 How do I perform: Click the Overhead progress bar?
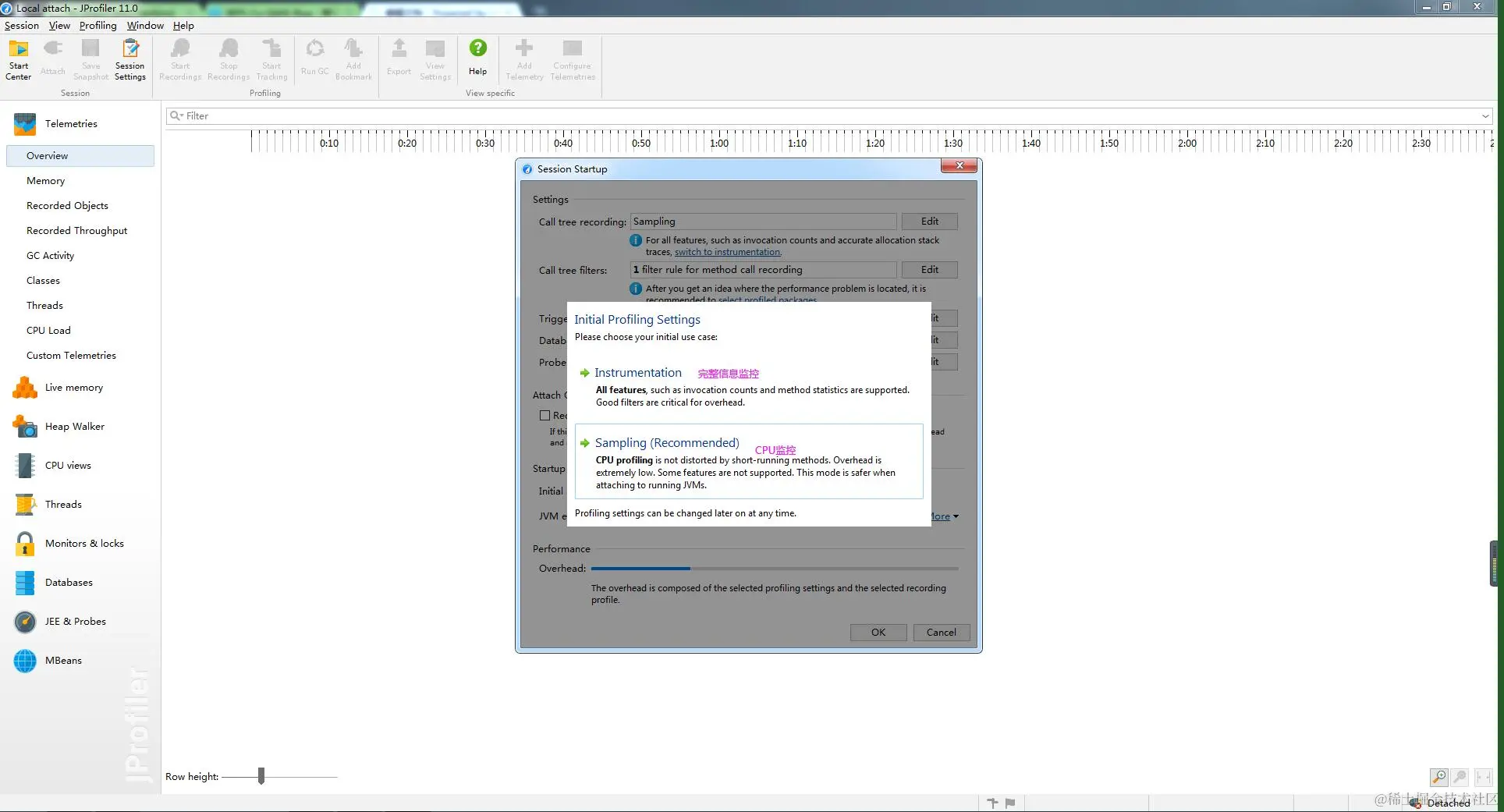(x=775, y=569)
